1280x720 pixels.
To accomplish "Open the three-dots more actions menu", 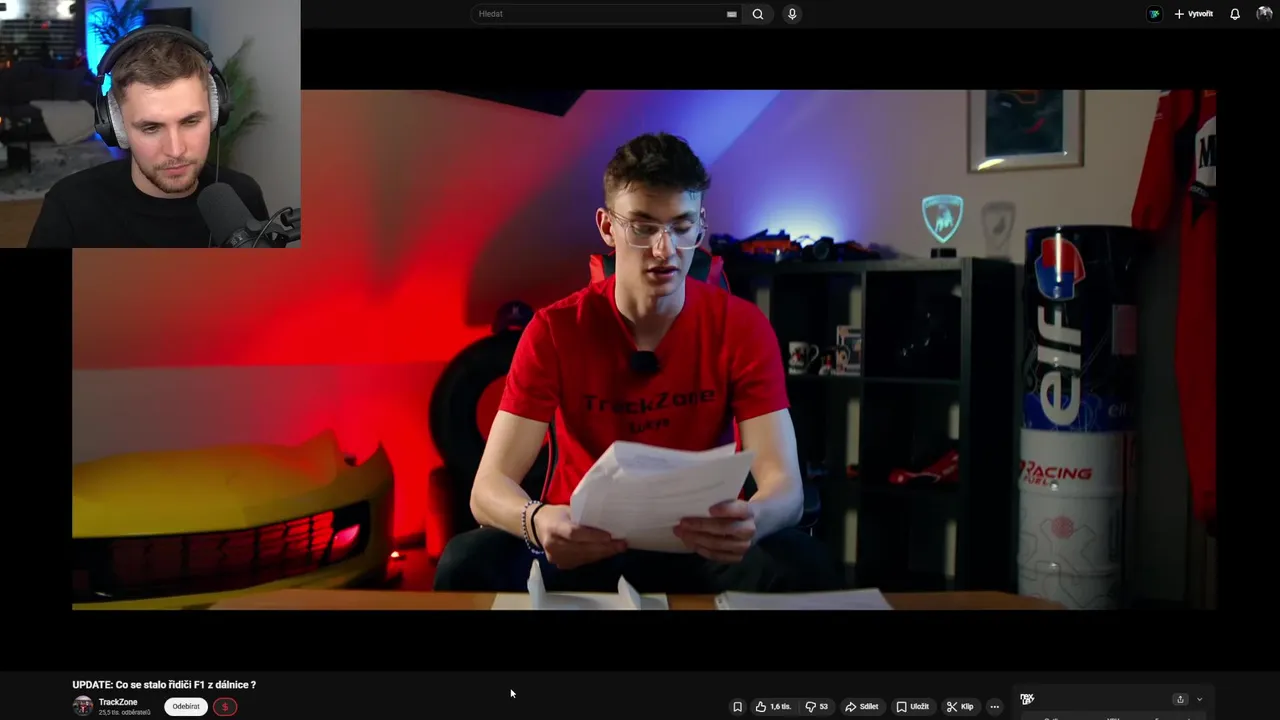I will coord(994,706).
